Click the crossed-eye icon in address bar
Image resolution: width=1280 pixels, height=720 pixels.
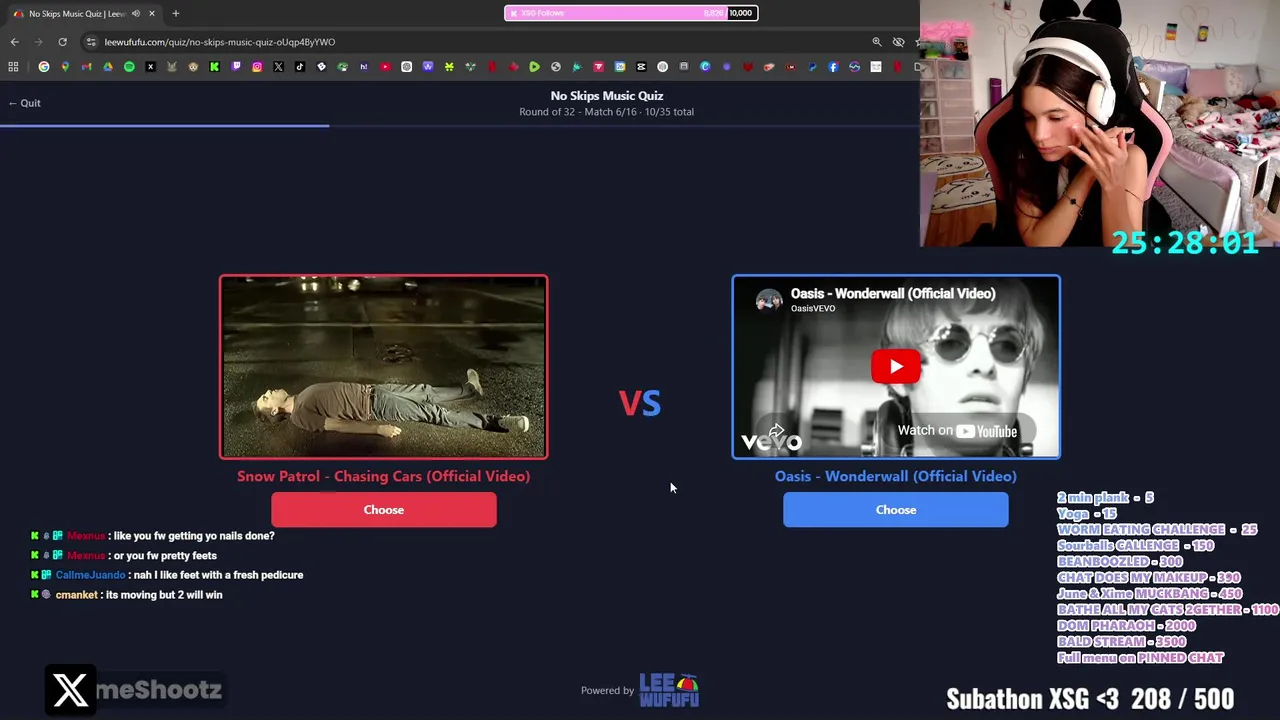pyautogui.click(x=898, y=42)
